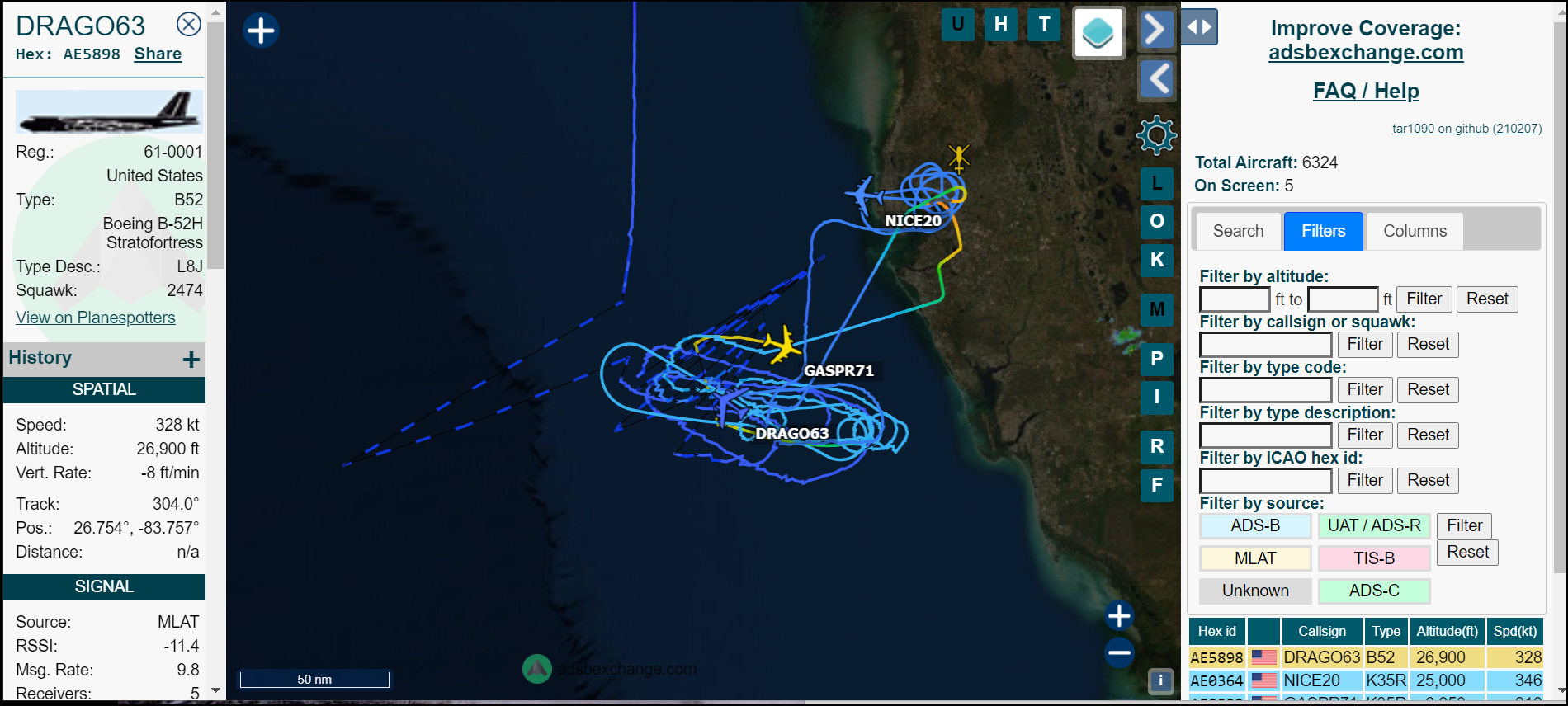
Task: Toggle the Unknown source filter
Action: 1255,591
